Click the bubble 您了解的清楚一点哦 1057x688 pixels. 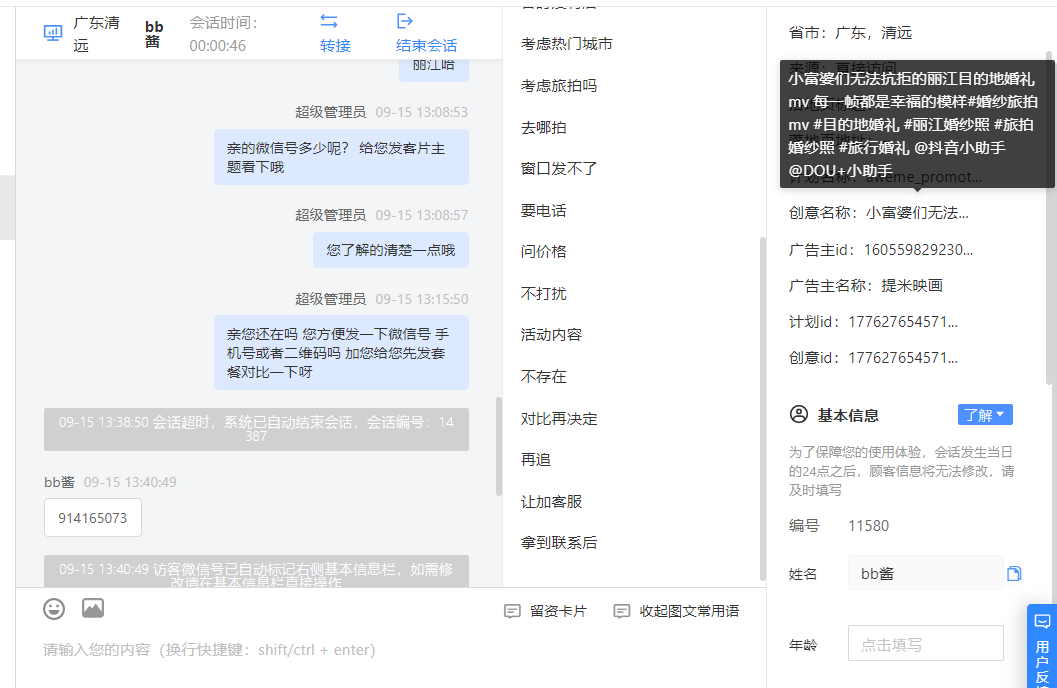coord(391,250)
